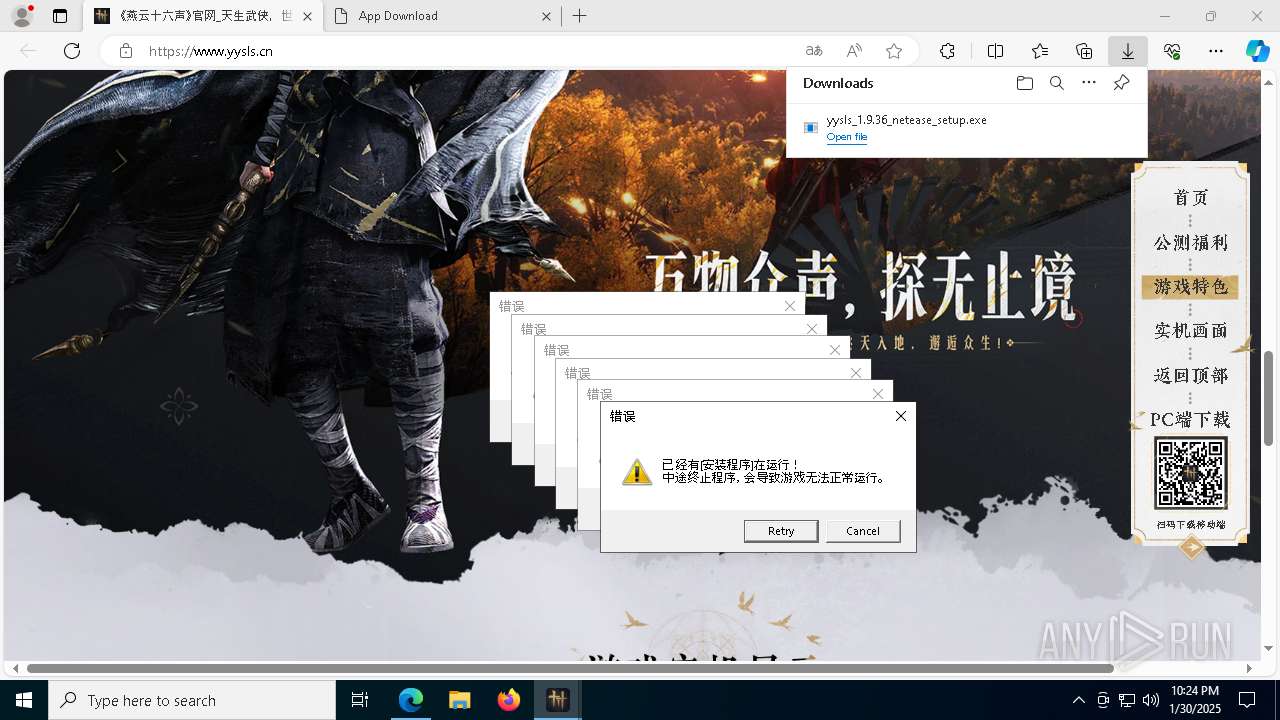The image size is (1280, 720).
Task: Open File Explorer from the taskbar
Action: point(460,700)
